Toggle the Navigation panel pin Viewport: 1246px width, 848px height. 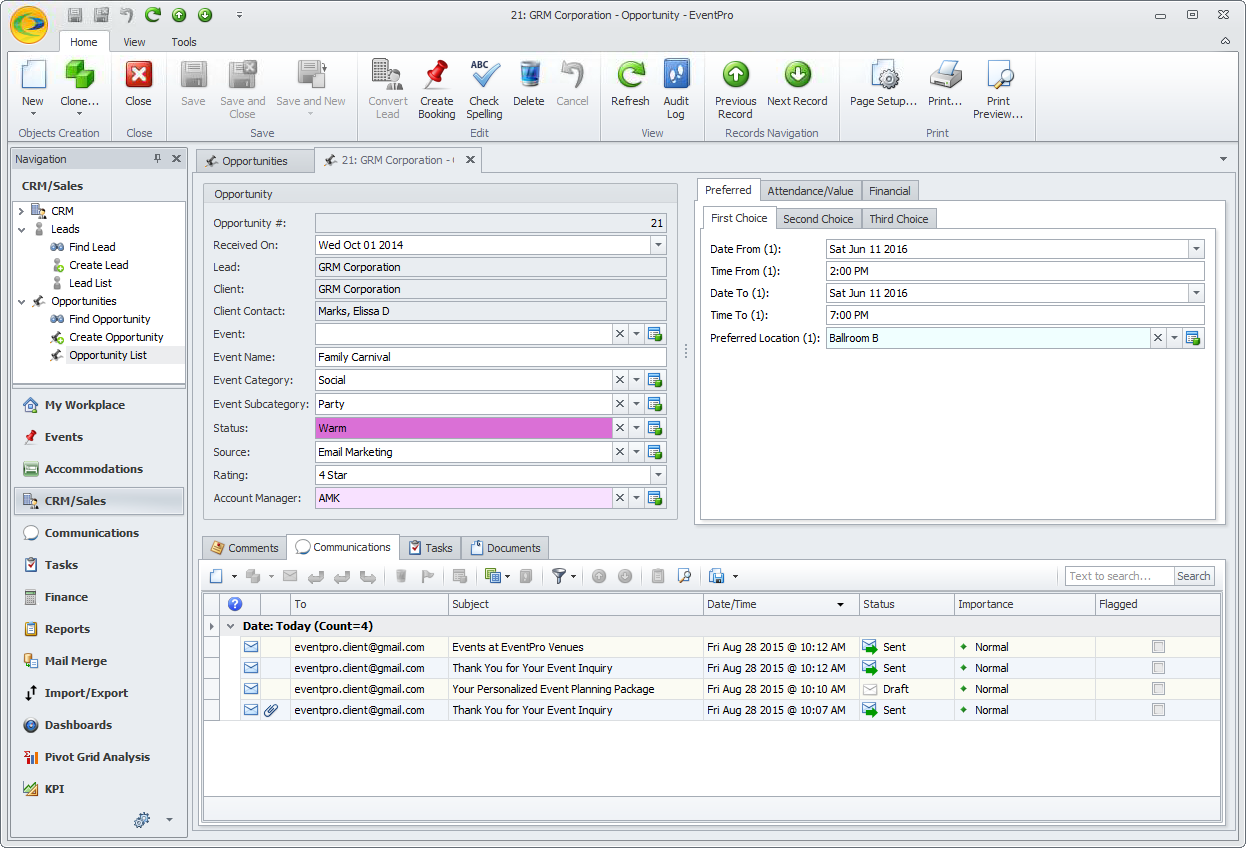tap(157, 159)
